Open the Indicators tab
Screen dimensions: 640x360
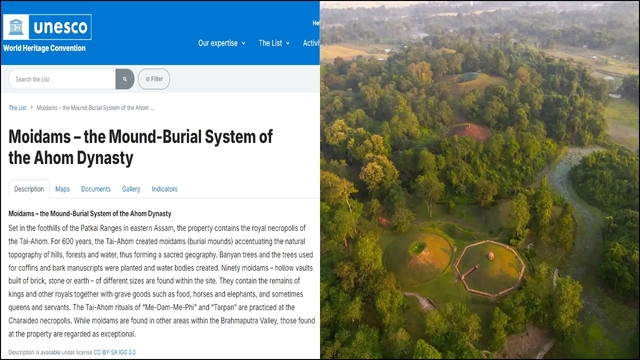[x=164, y=189]
